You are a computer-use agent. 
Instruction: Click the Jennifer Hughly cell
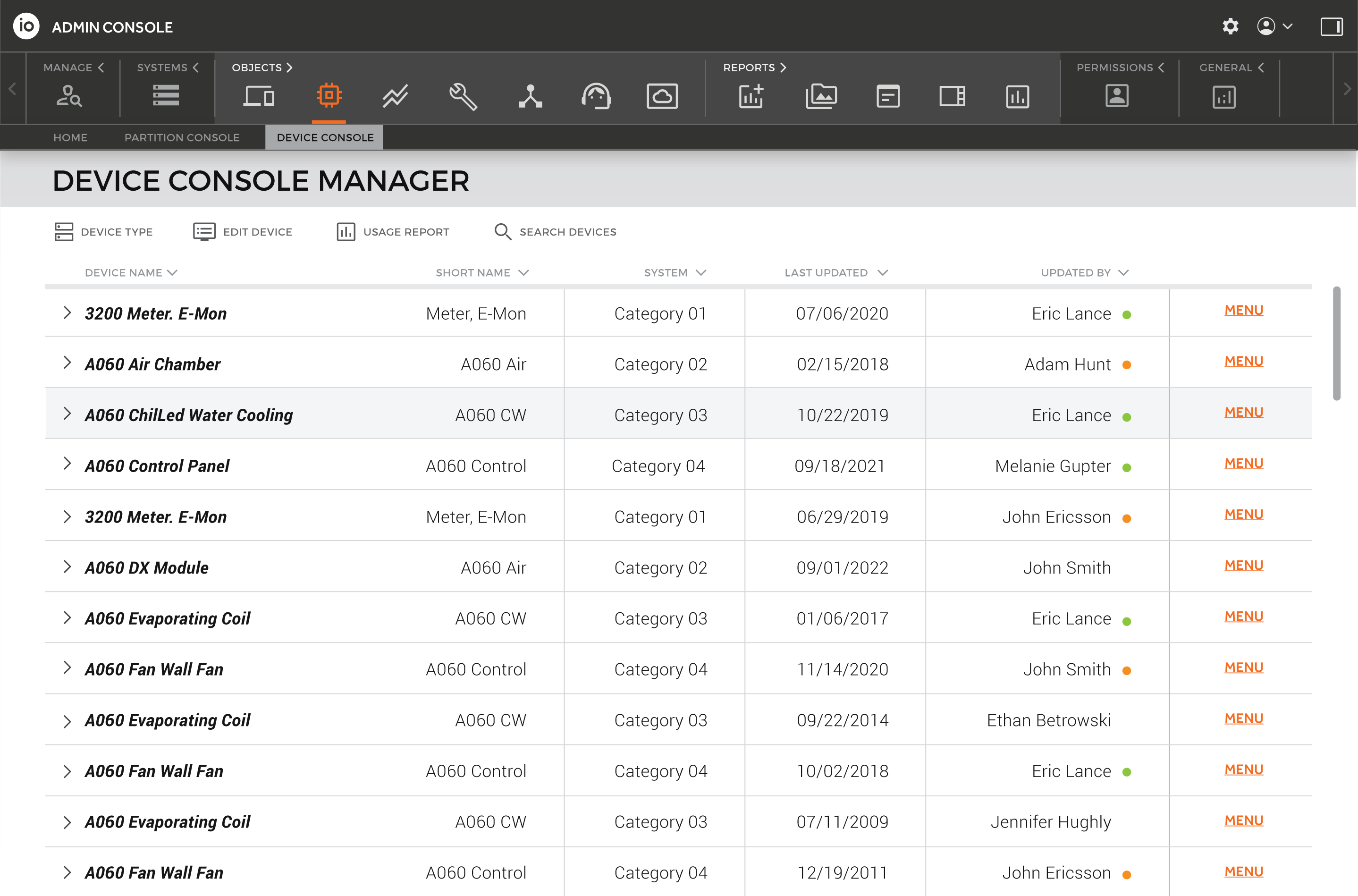[x=1051, y=822]
